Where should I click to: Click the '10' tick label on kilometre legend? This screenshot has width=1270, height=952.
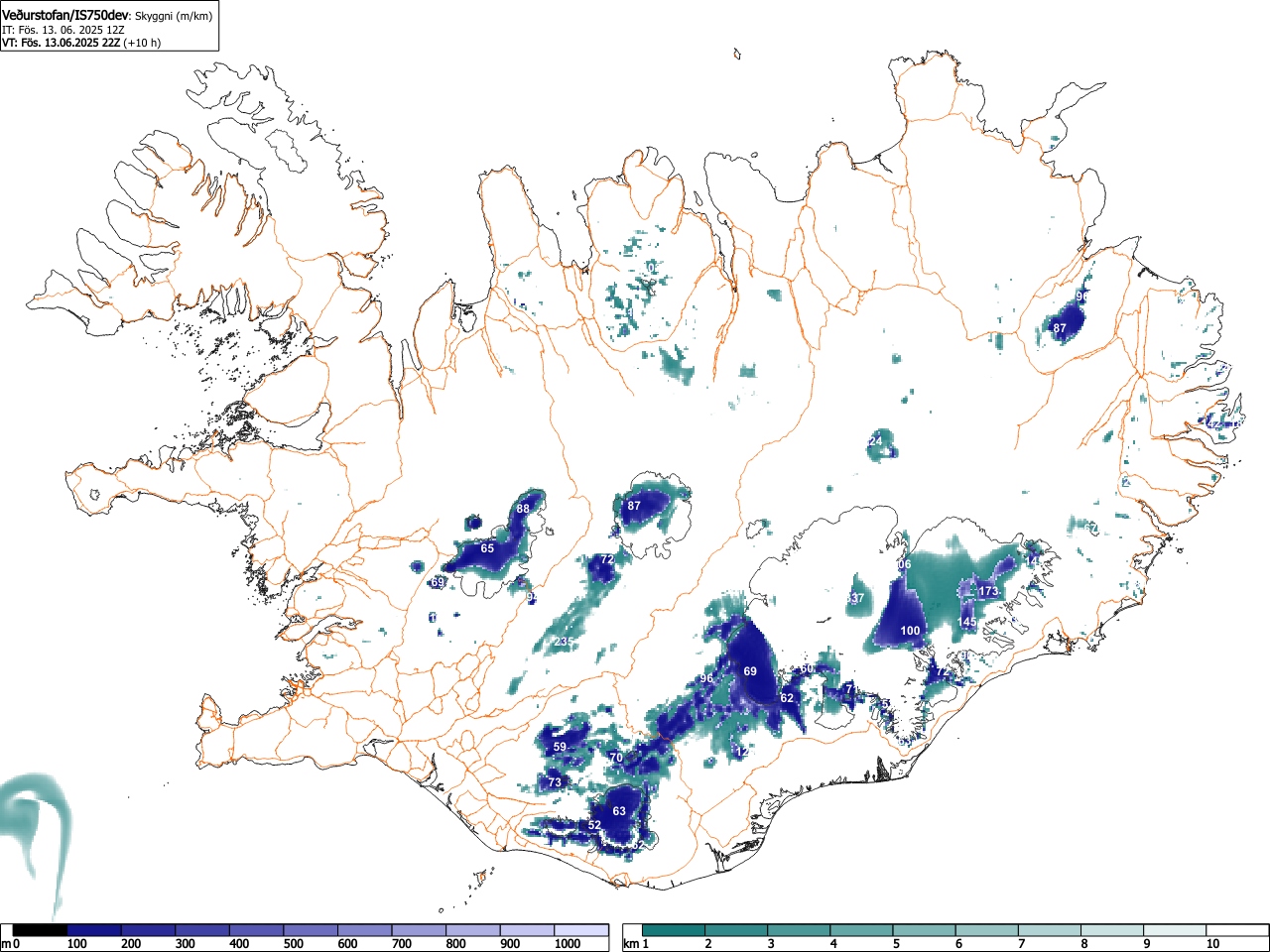click(1212, 944)
